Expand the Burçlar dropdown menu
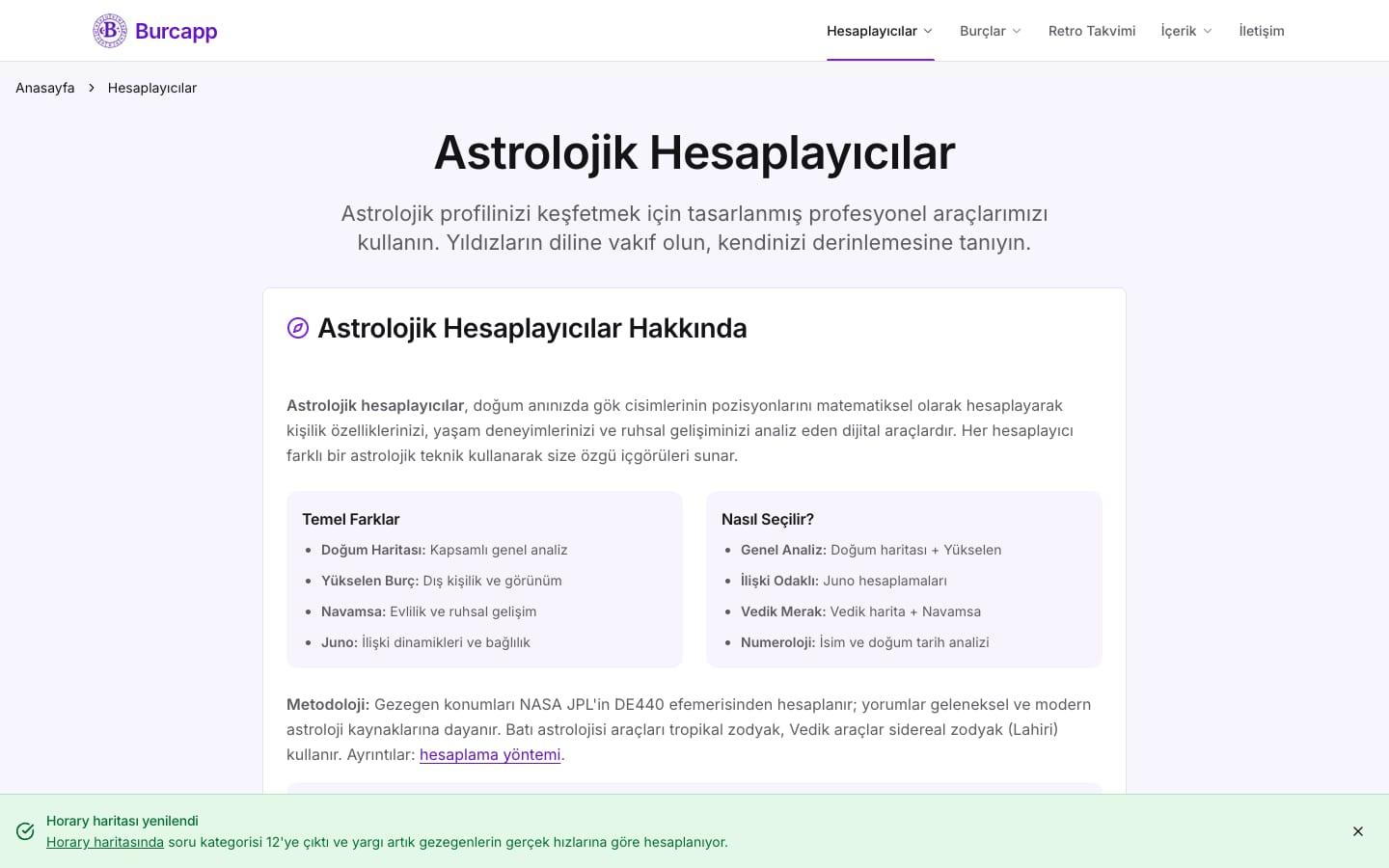Screen dimensions: 1389x868 (991, 31)
